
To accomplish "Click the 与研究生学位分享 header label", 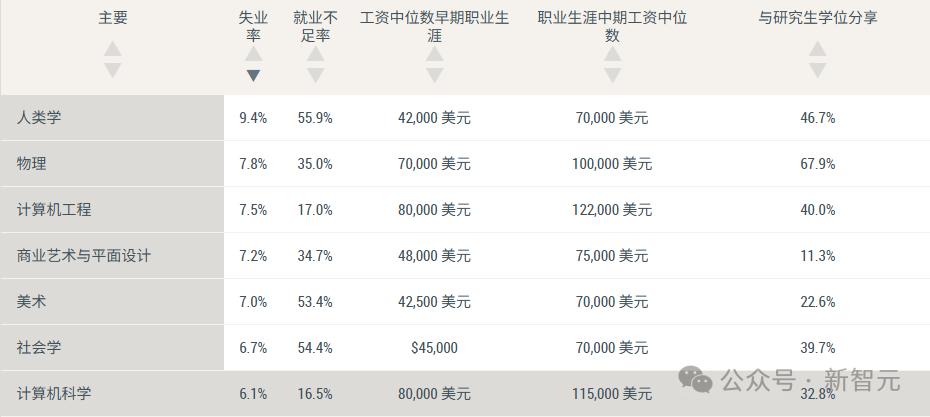I will click(818, 18).
